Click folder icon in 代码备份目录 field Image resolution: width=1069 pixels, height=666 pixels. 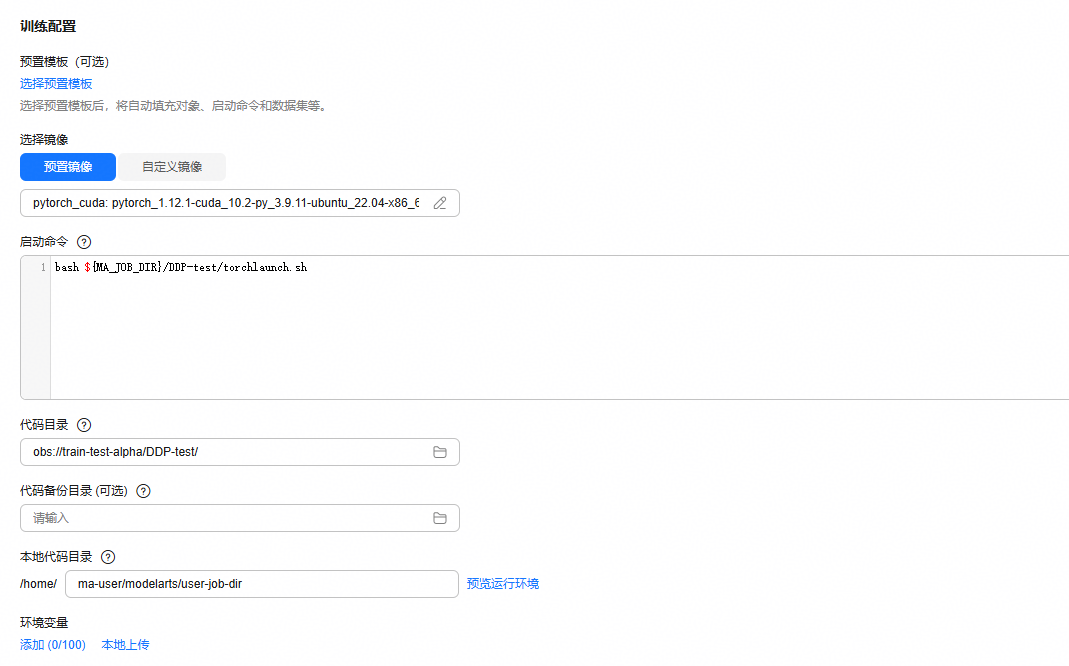point(440,518)
